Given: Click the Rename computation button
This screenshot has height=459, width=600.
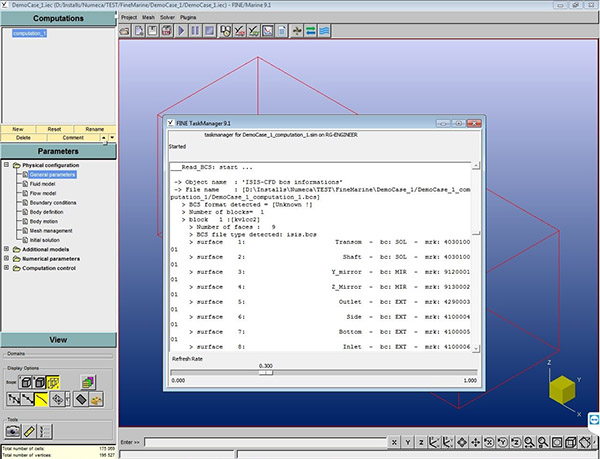Looking at the screenshot, I should [x=93, y=129].
